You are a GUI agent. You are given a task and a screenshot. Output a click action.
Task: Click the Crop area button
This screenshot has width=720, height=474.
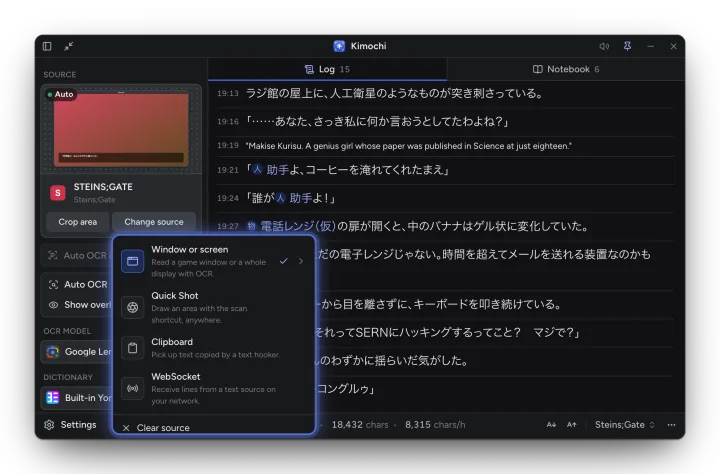pos(78,222)
